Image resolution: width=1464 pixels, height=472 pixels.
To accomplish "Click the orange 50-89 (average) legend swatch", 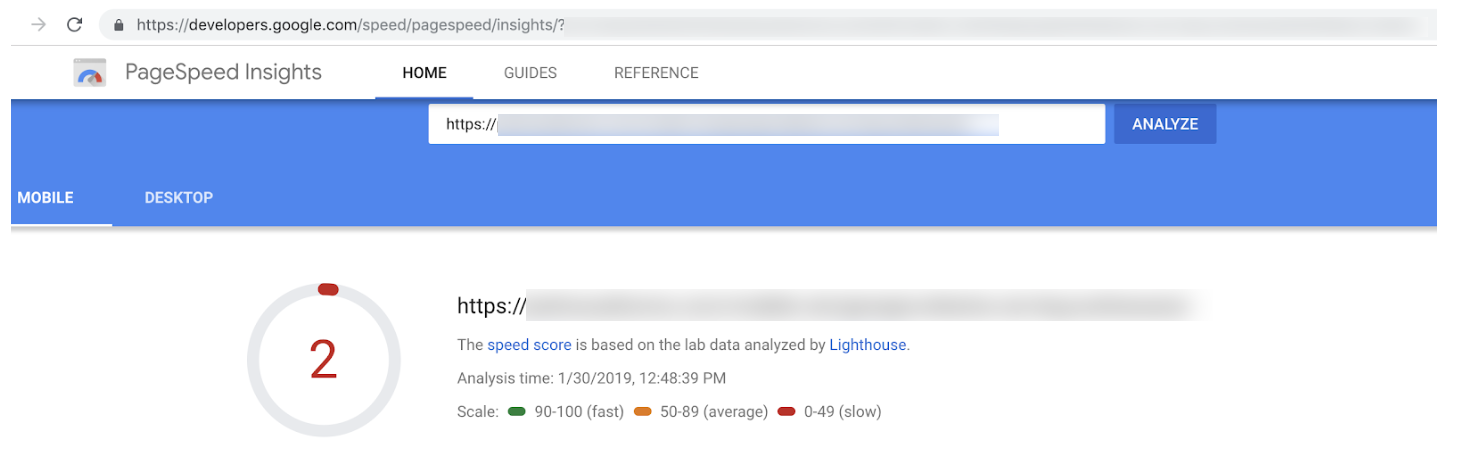I will (642, 411).
